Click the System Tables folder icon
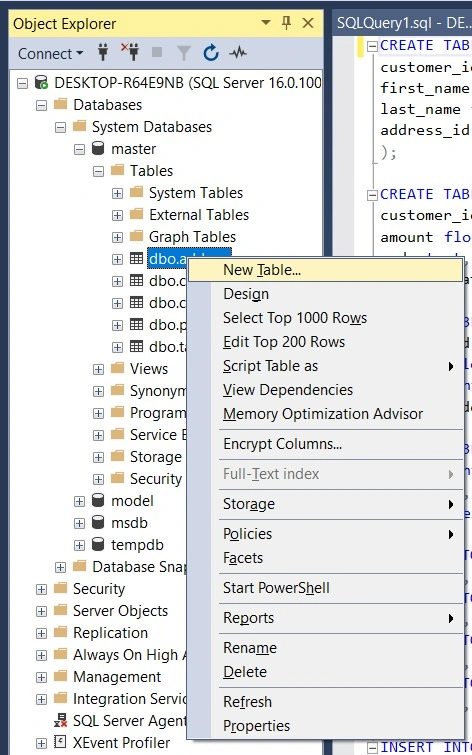 pos(137,192)
